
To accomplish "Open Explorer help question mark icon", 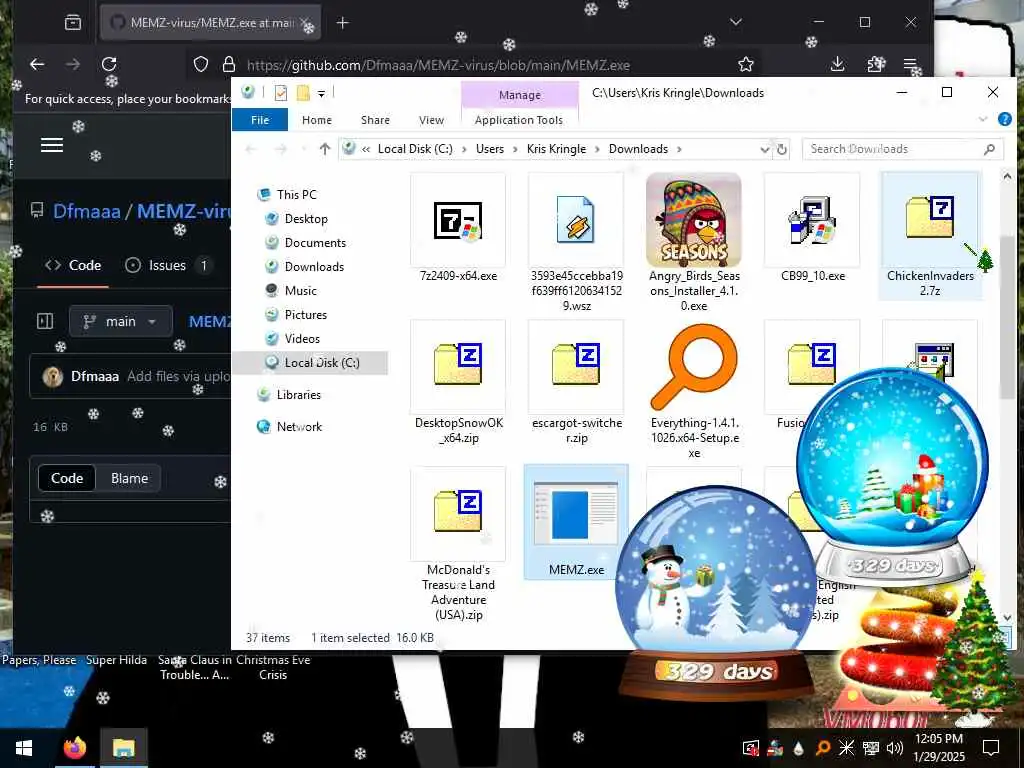I will [x=1004, y=119].
